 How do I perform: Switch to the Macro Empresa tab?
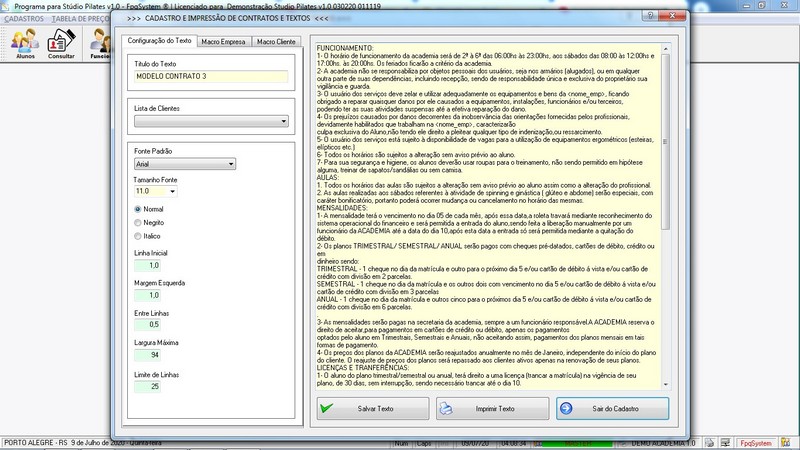pos(223,42)
